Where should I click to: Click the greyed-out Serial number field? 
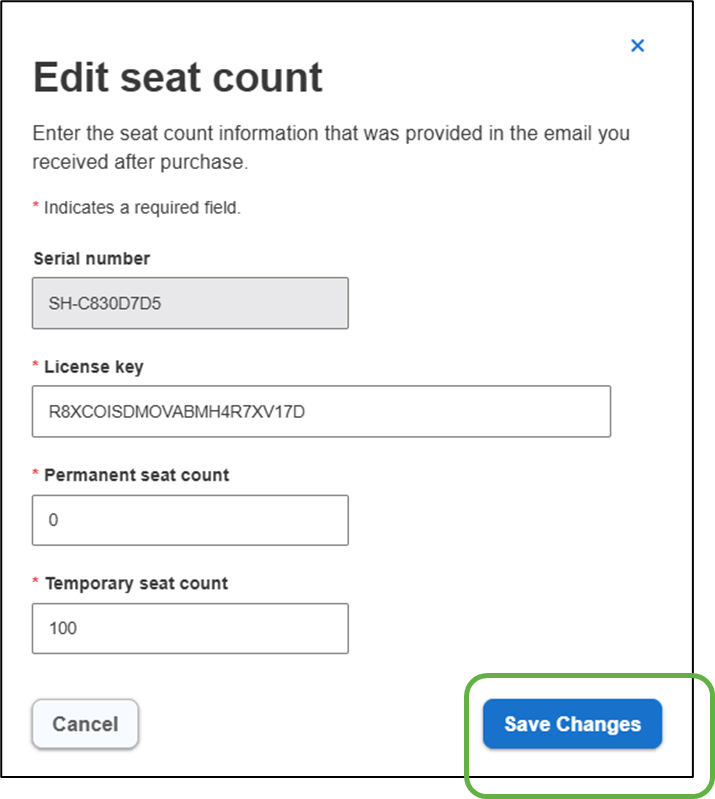190,303
